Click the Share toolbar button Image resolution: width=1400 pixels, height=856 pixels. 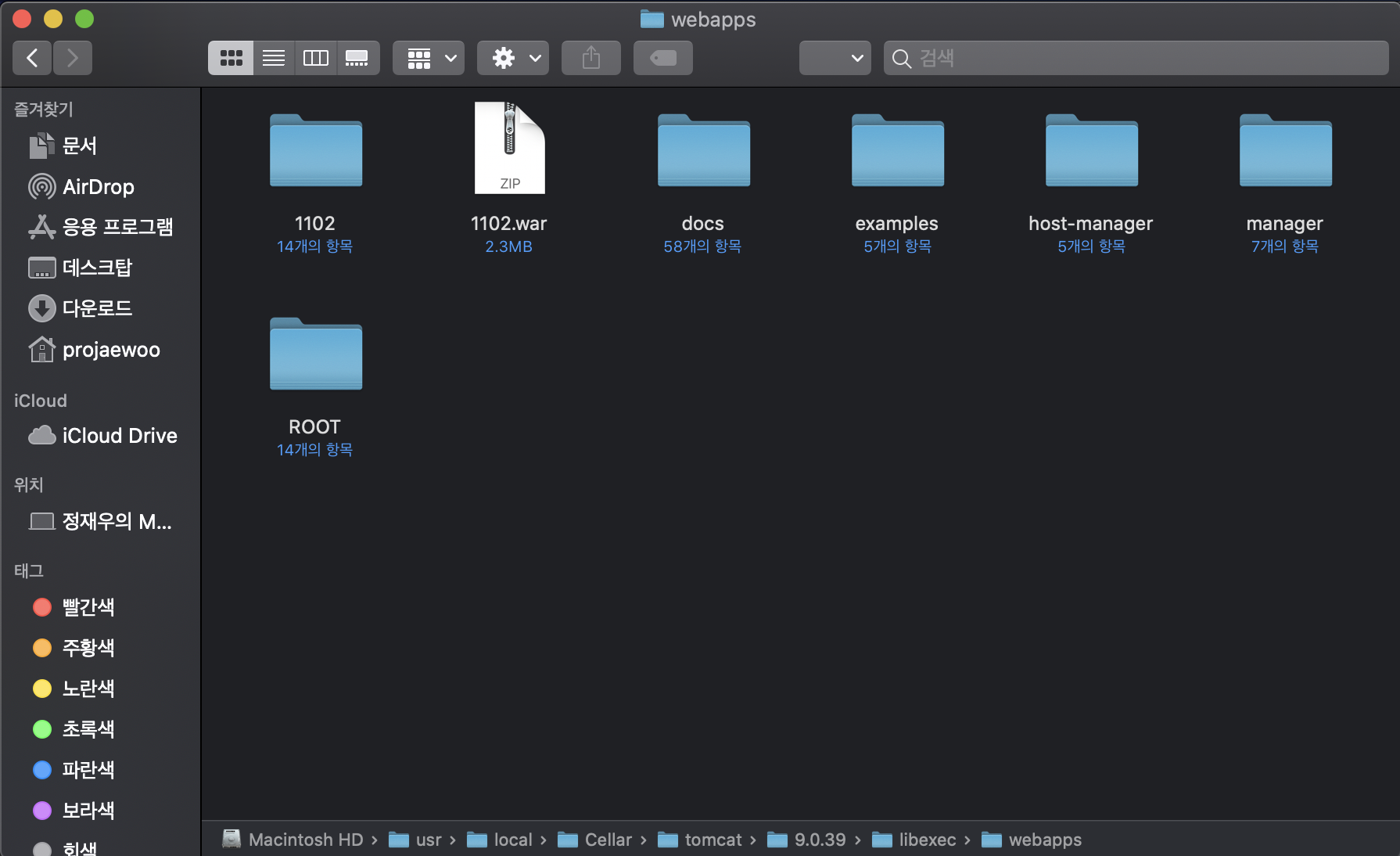point(591,58)
